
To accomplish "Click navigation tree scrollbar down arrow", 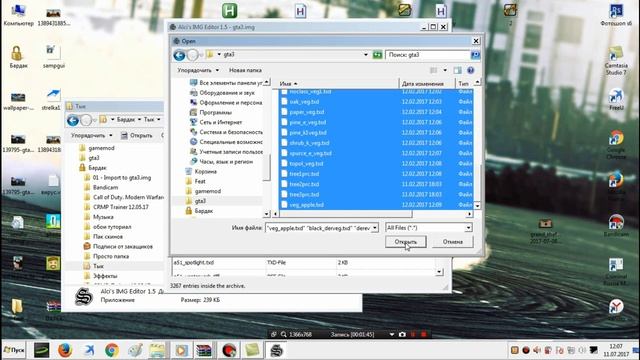I will point(266,214).
